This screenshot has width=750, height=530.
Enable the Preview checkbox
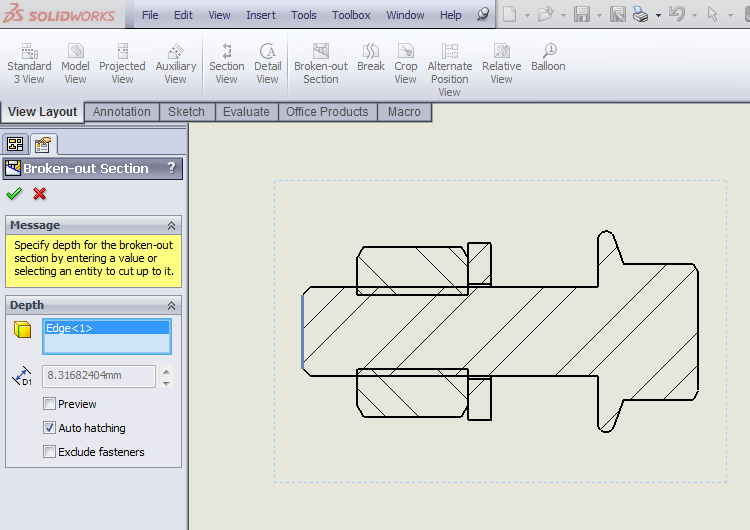coord(50,404)
